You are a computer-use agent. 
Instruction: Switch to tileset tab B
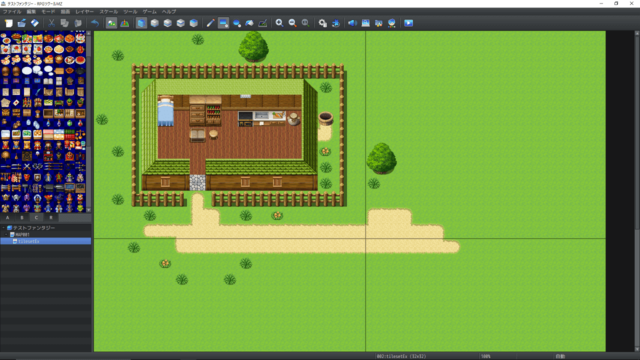[x=22, y=218]
